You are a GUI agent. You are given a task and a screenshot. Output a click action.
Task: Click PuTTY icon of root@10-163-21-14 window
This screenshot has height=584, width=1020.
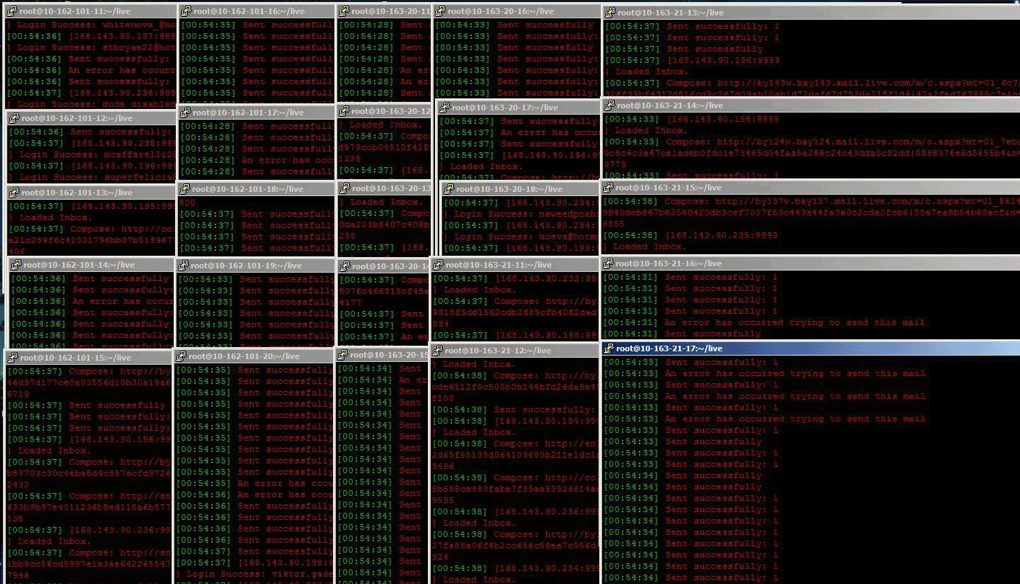pyautogui.click(x=610, y=105)
